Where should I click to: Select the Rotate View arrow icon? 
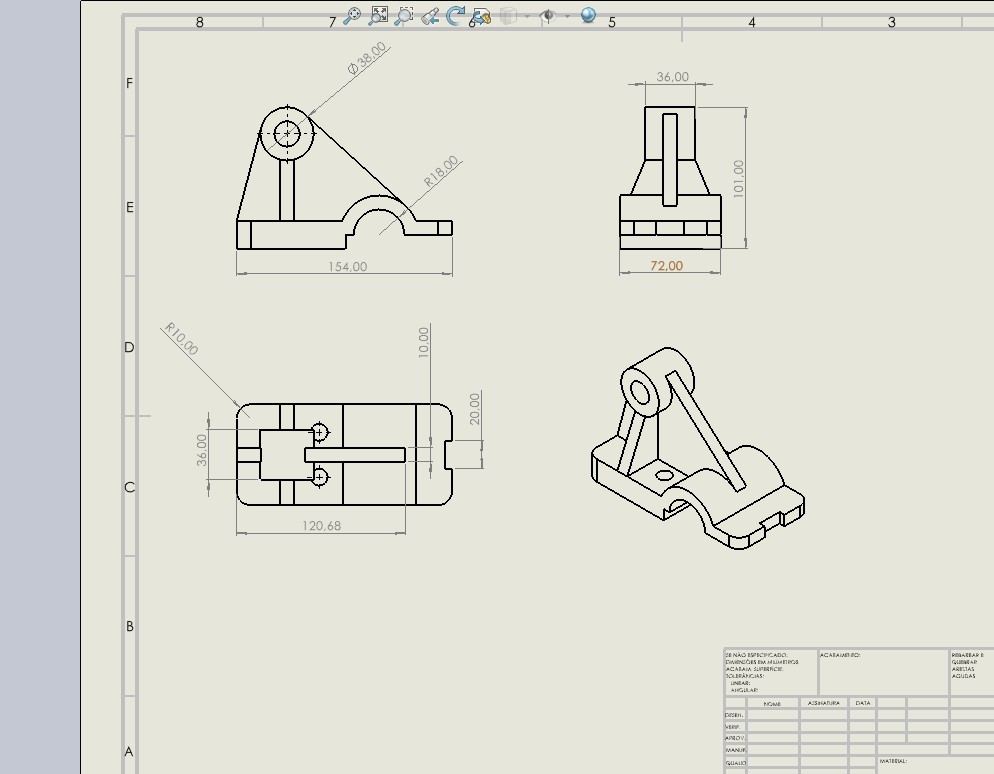click(x=455, y=16)
